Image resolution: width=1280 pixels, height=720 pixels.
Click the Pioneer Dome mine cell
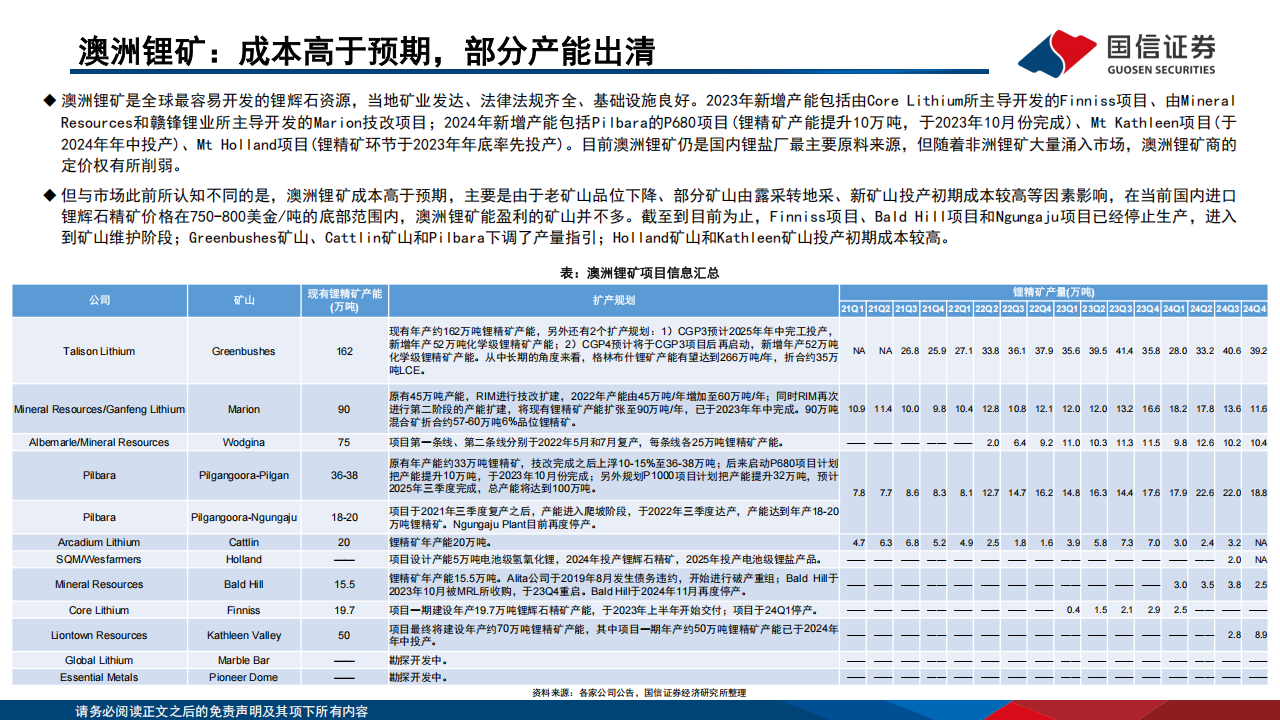(x=243, y=677)
